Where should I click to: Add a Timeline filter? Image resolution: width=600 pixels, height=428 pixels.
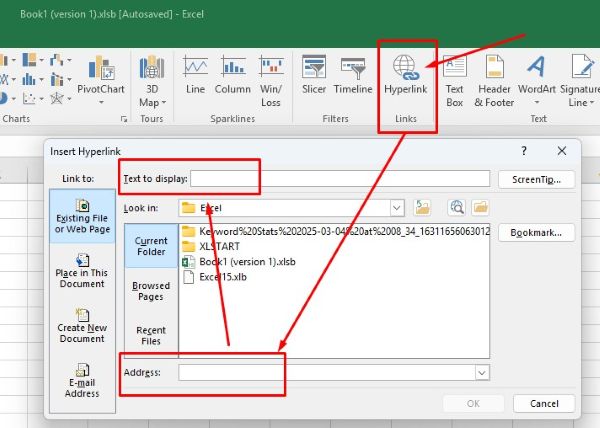click(x=353, y=75)
